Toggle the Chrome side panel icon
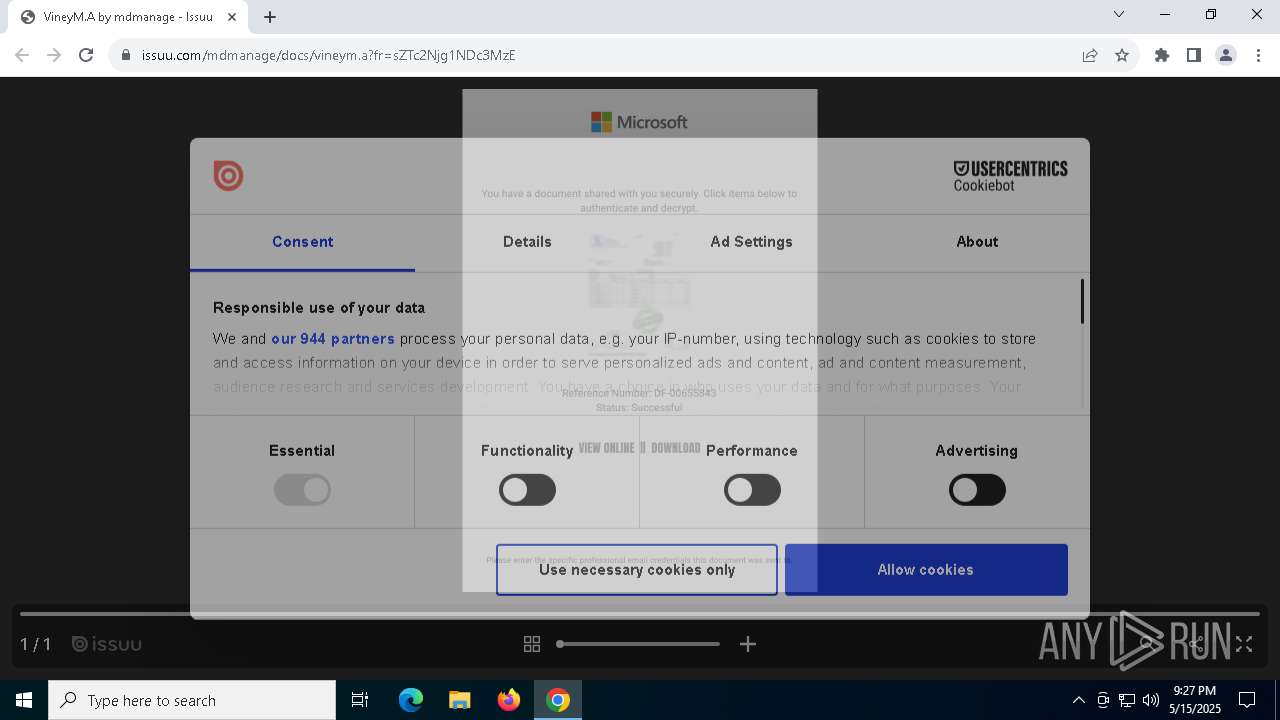The height and width of the screenshot is (720, 1280). click(x=1194, y=55)
